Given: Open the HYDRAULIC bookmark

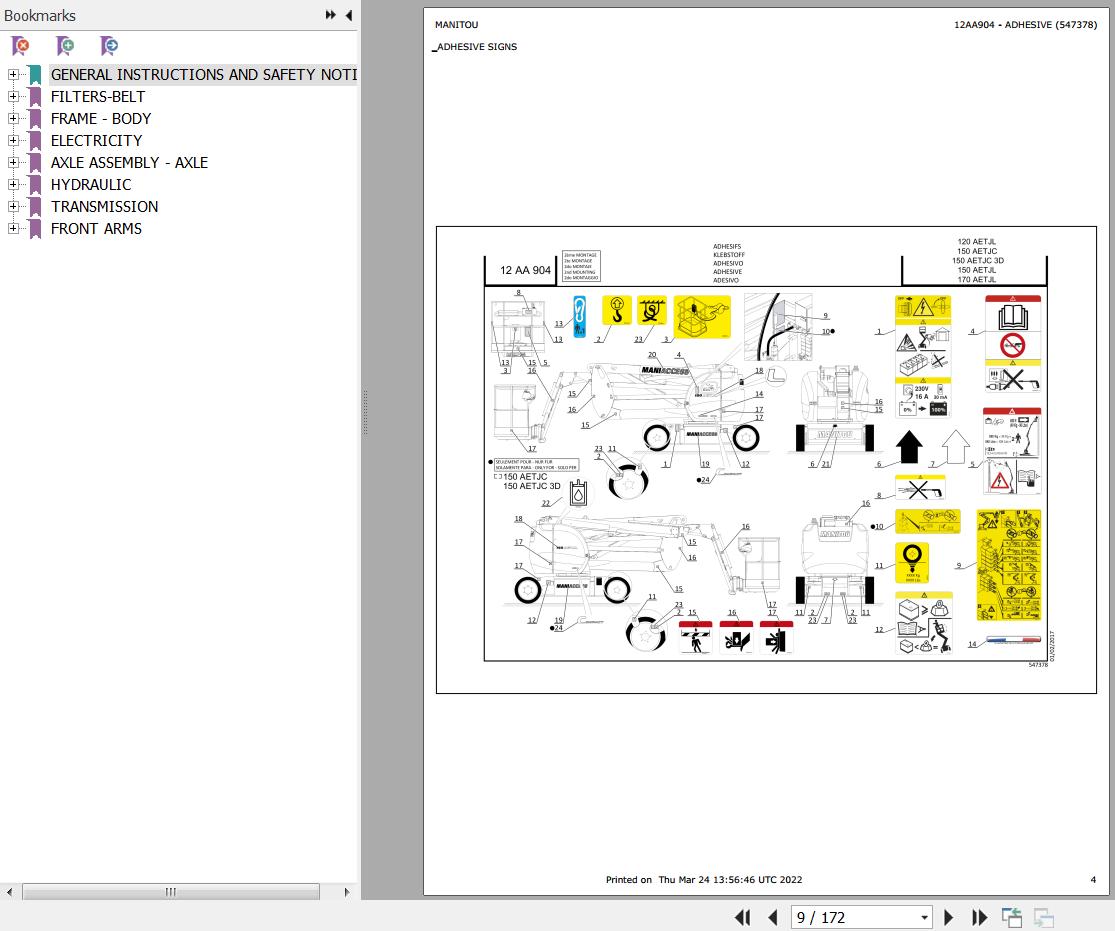Looking at the screenshot, I should click(91, 185).
